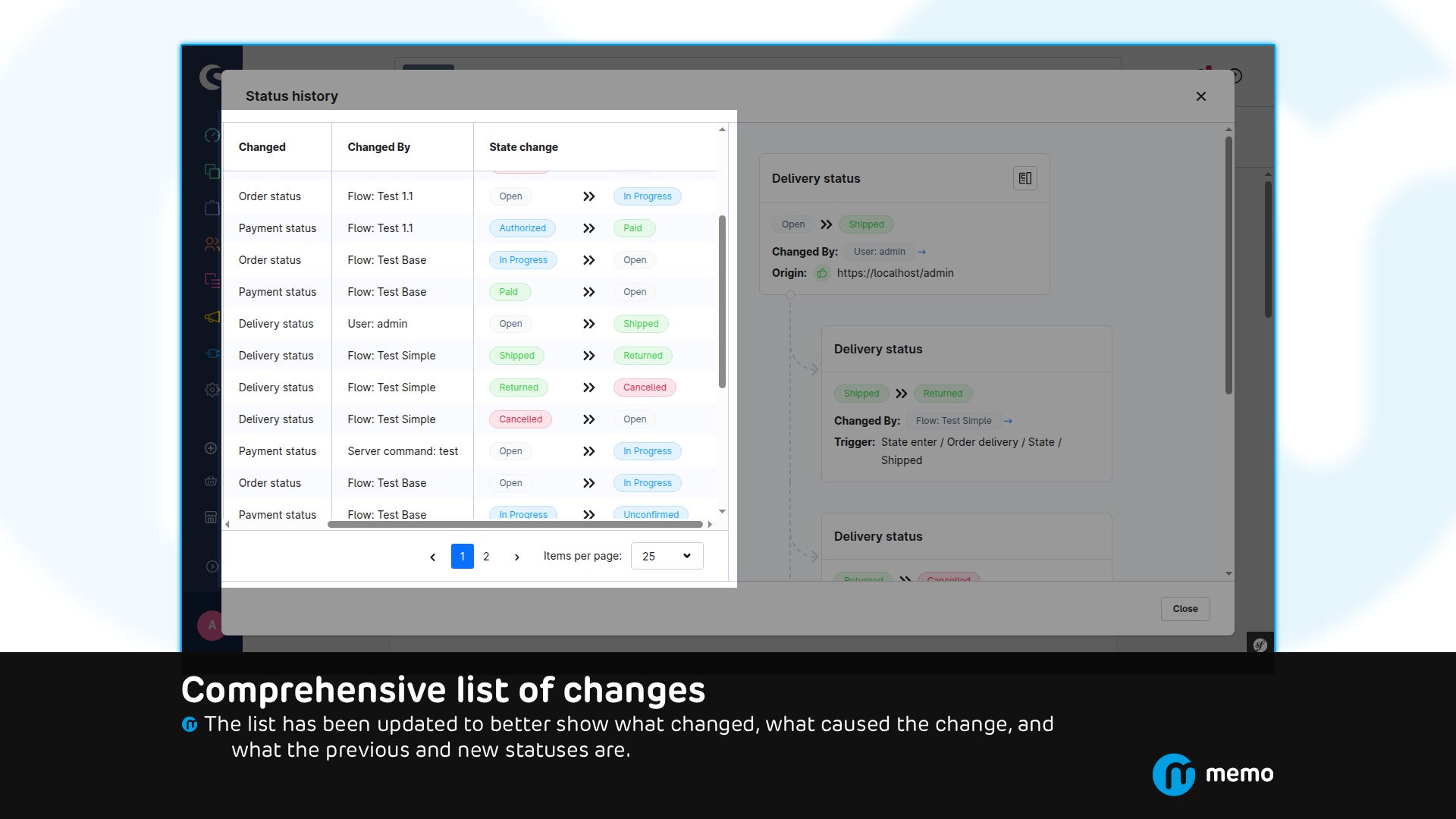Click the 'Shipped' badge in the table's User: admin row
This screenshot has width=1456, height=819.
pos(641,324)
